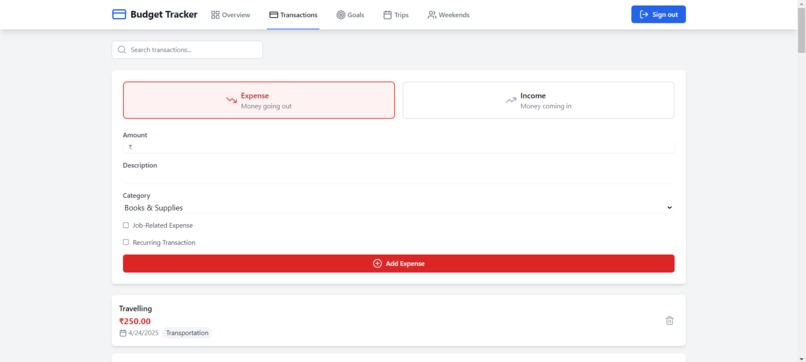This screenshot has height=362, width=806.
Task: Select the Income transaction type
Action: [538, 100]
